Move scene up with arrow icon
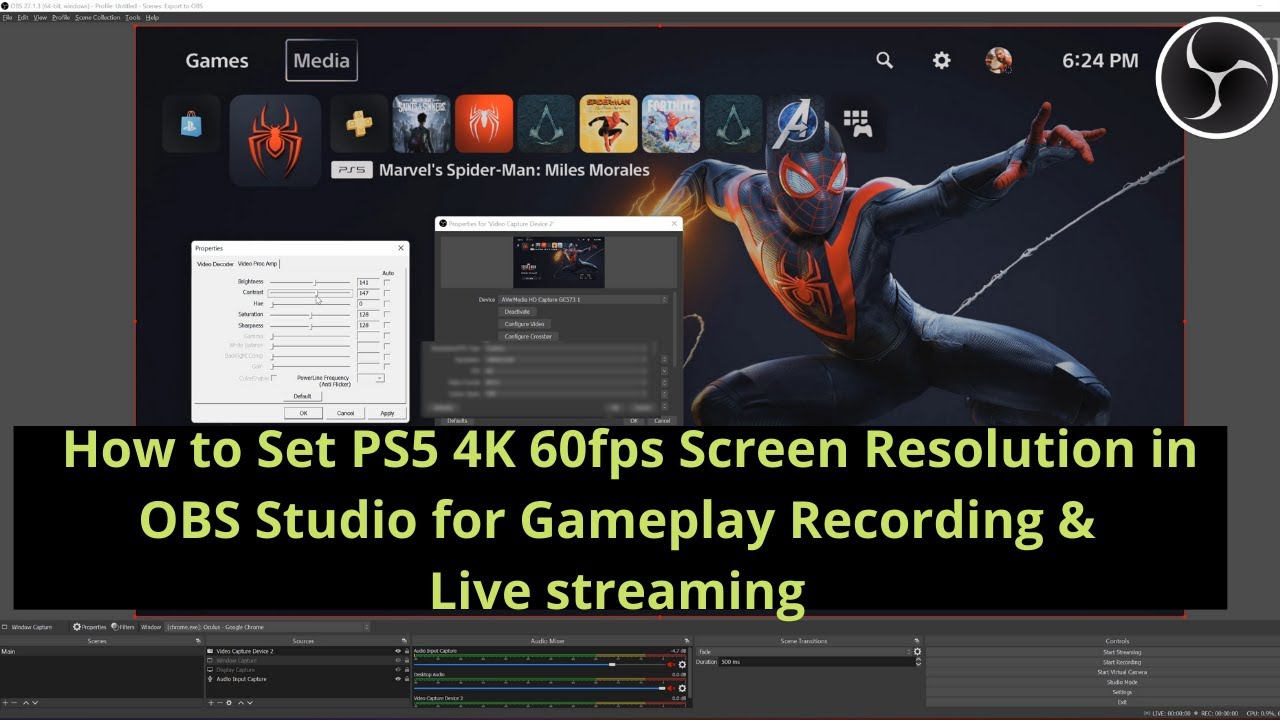 click(26, 703)
